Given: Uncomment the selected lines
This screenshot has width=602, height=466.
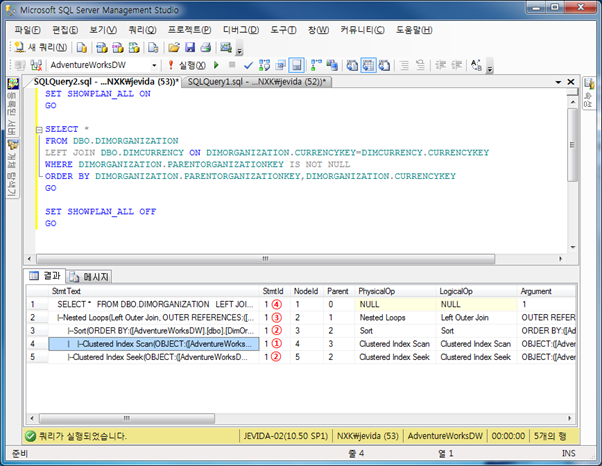Looking at the screenshot, I should [420, 65].
